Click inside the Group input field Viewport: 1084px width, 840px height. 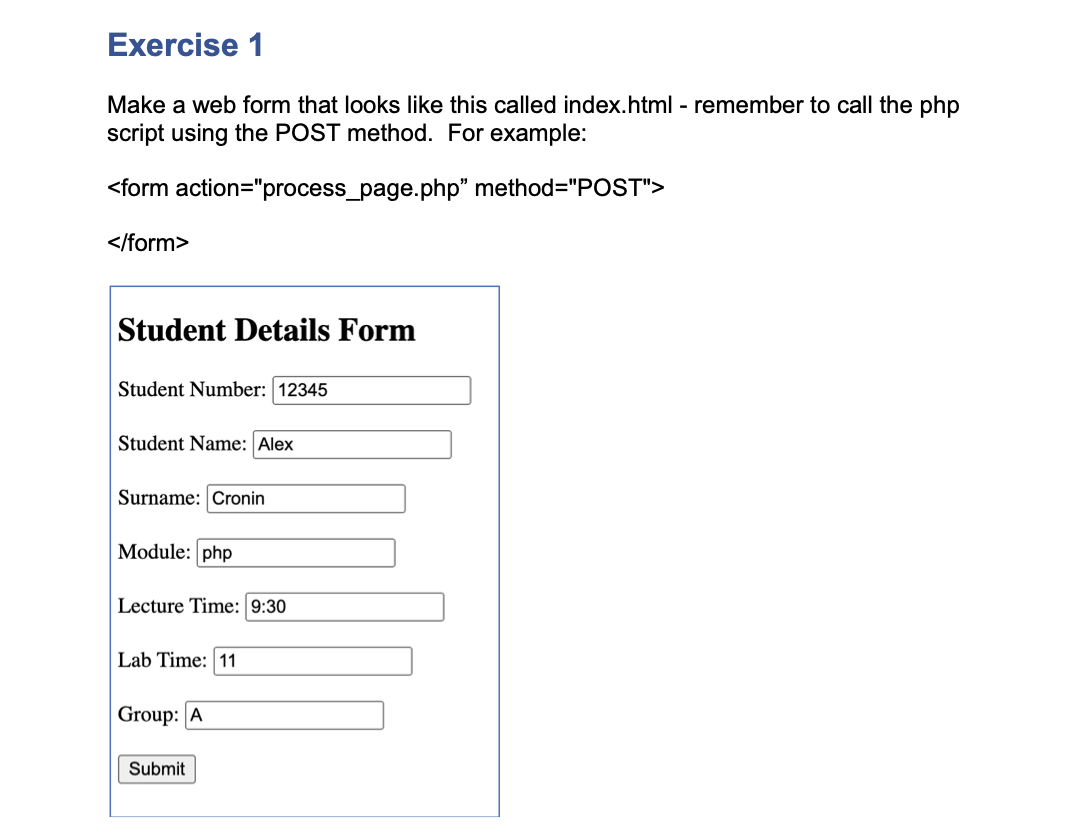point(283,714)
